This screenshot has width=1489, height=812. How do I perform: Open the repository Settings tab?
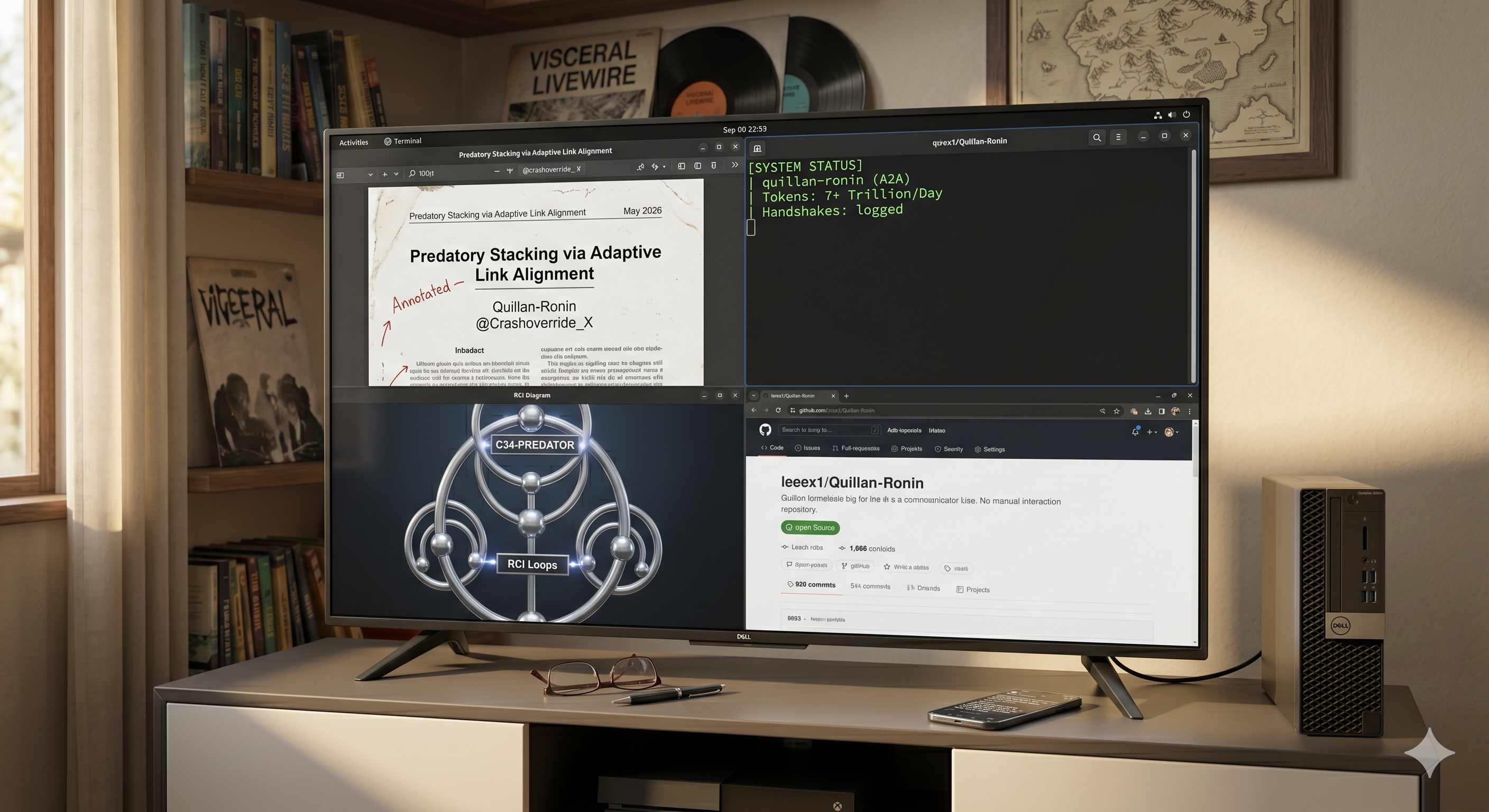[x=990, y=449]
